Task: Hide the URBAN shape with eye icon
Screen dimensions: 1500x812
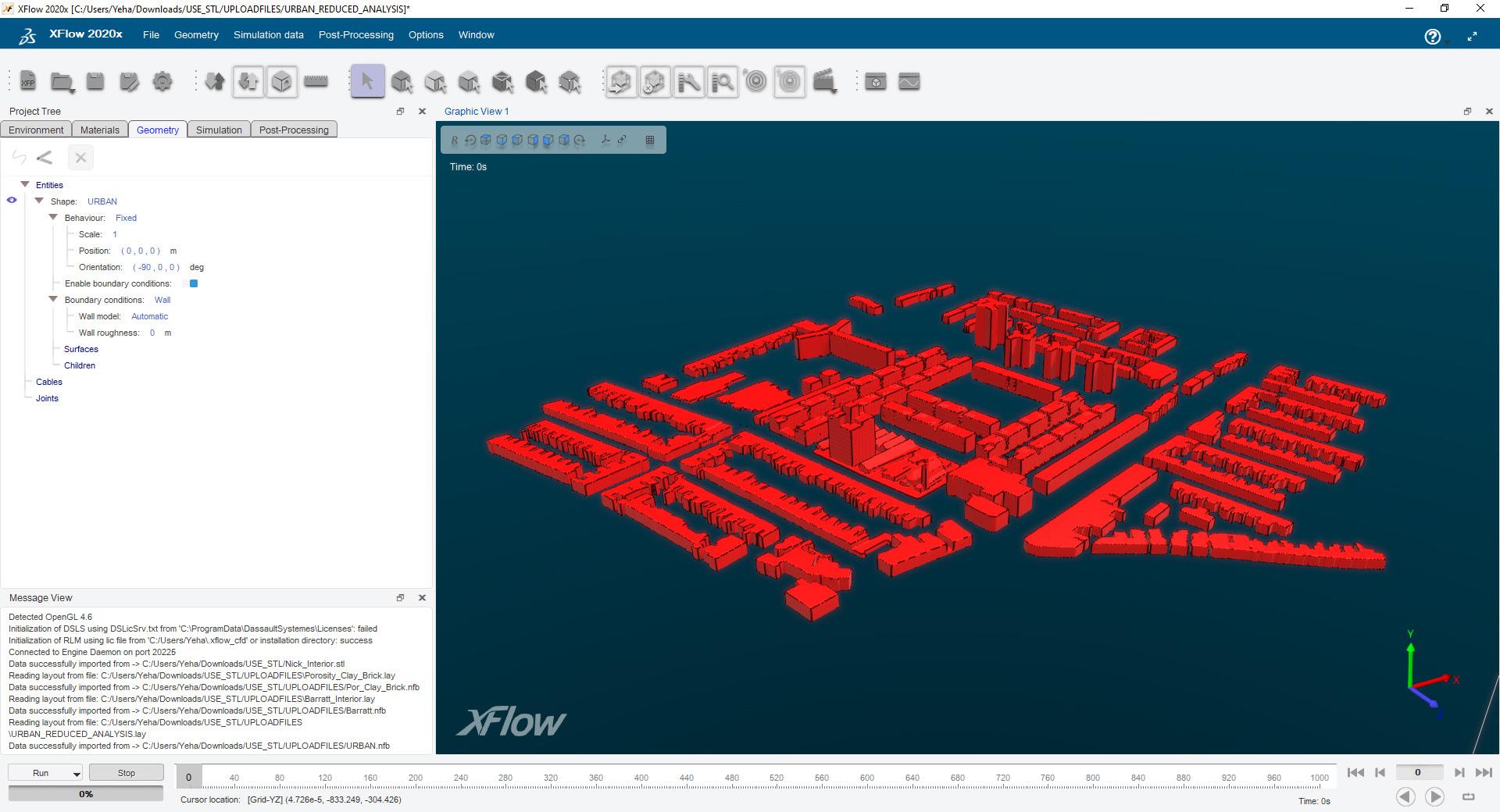Action: [x=12, y=201]
